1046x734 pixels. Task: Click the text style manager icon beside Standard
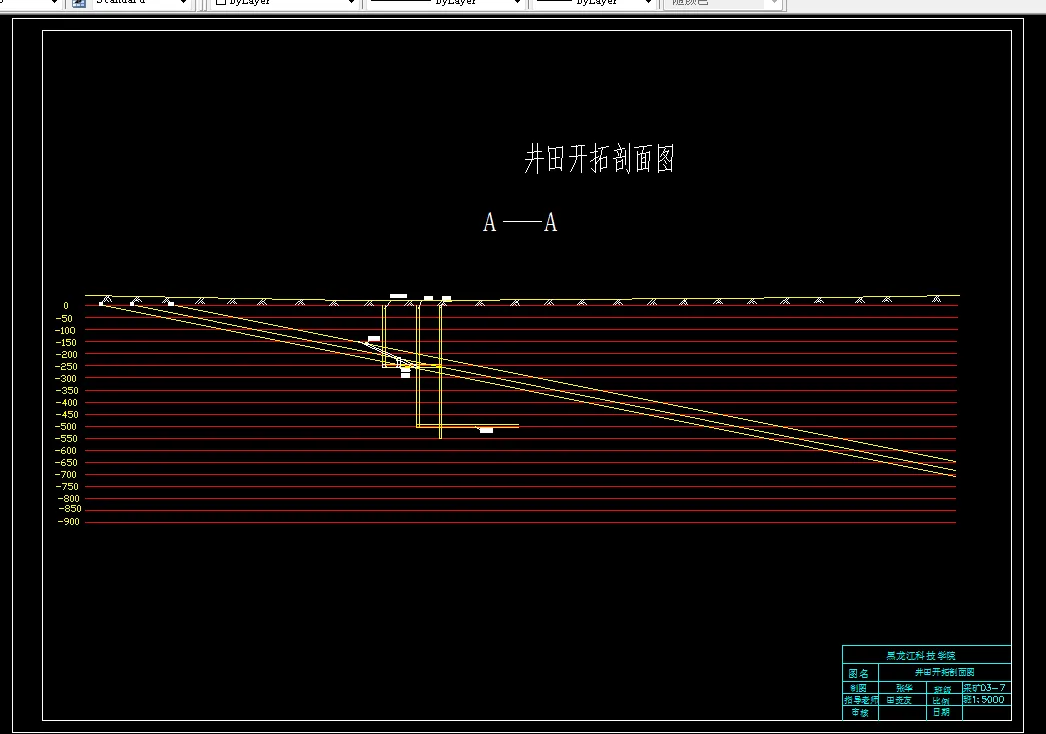79,3
